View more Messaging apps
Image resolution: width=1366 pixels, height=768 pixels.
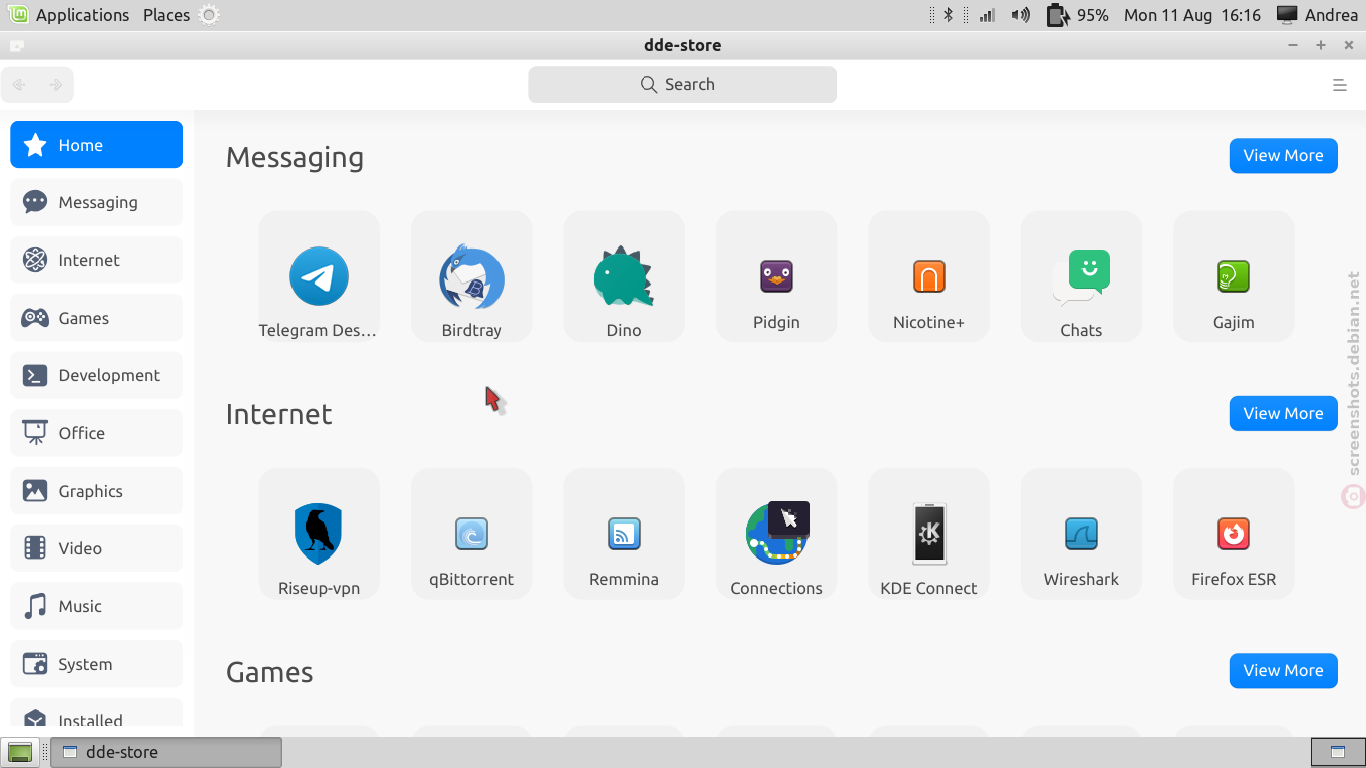coord(1283,155)
